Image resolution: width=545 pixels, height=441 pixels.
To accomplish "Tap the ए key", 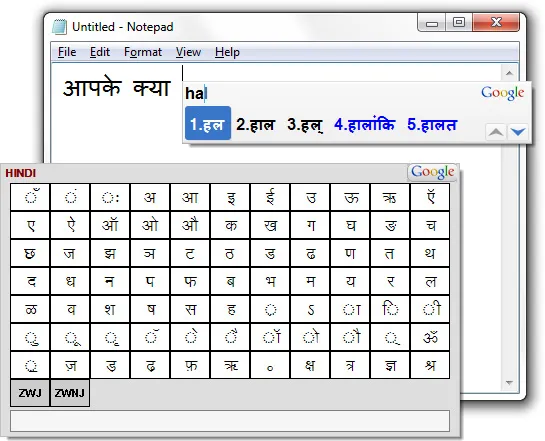I will tap(30, 226).
